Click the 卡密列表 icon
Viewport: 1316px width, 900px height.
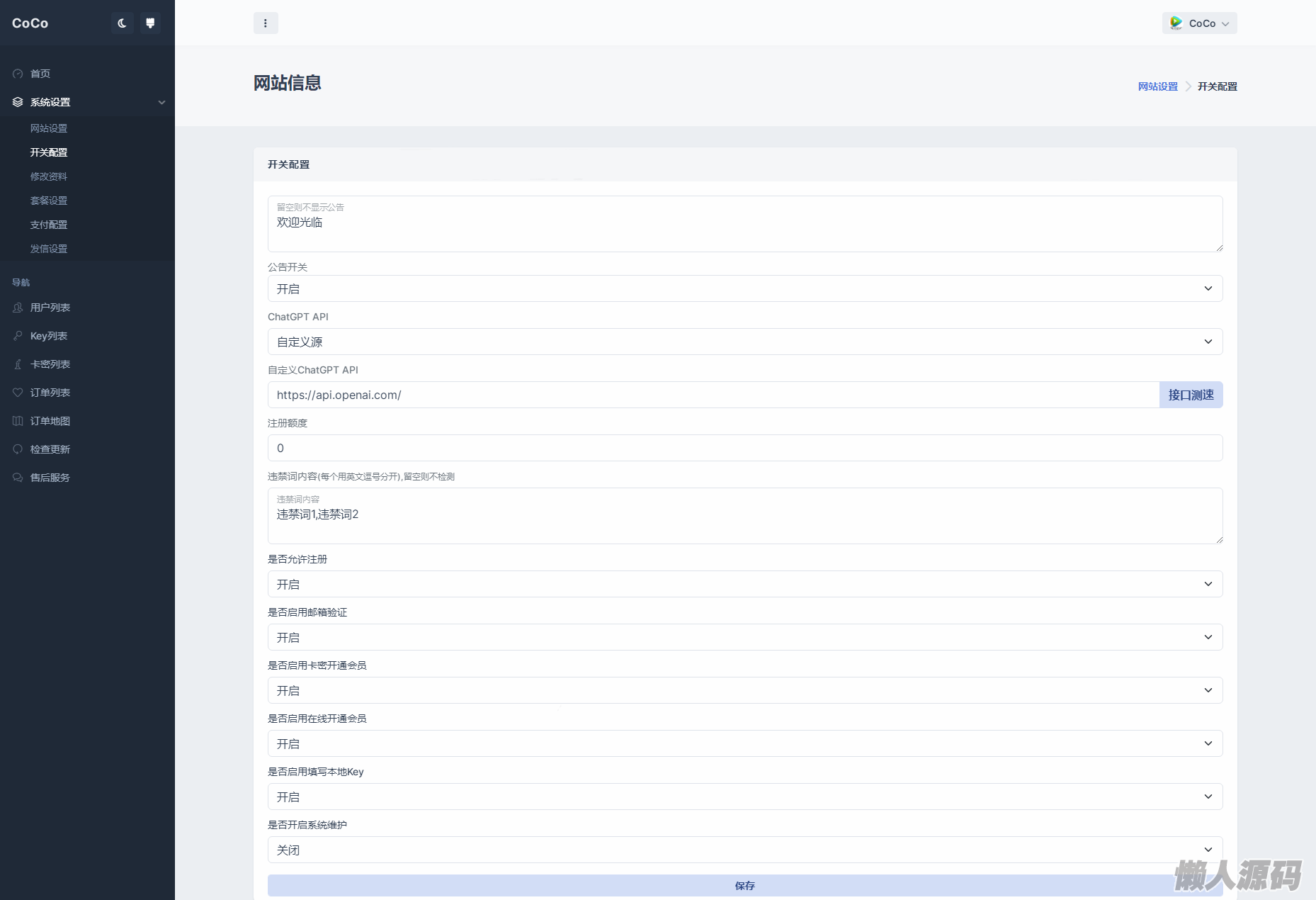coord(18,364)
